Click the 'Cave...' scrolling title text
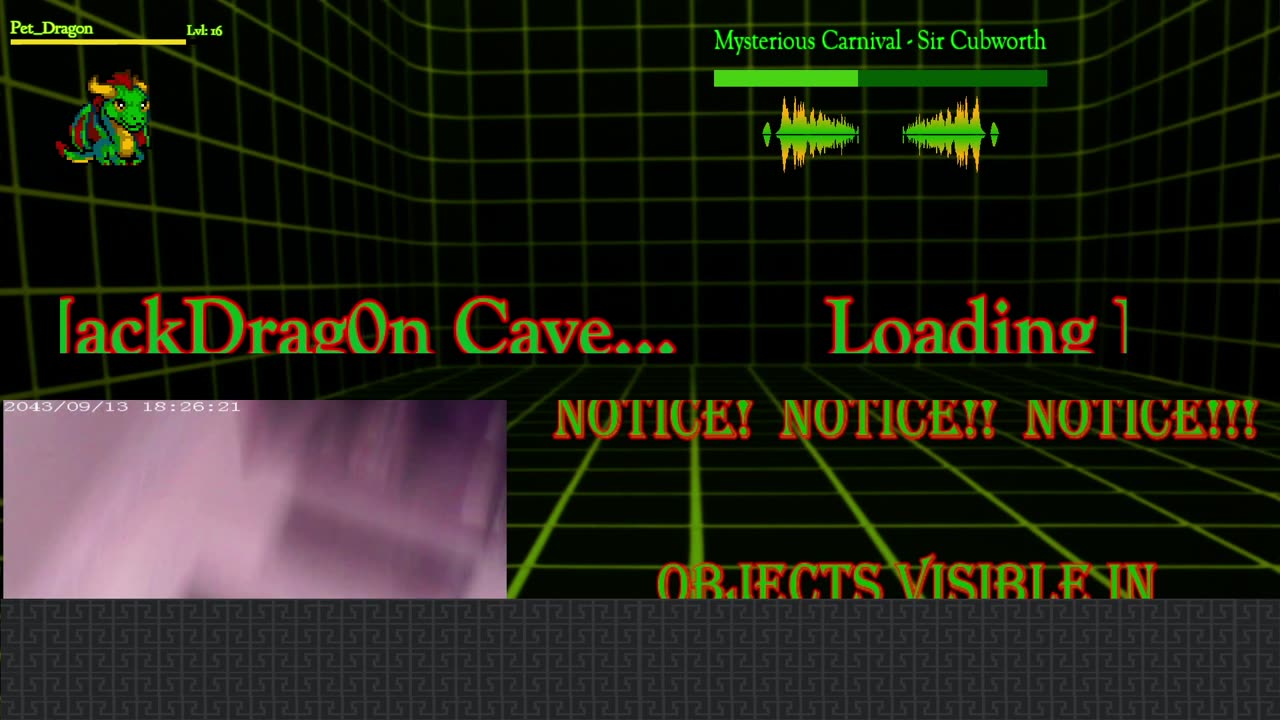Viewport: 1280px width, 720px height. pos(565,326)
